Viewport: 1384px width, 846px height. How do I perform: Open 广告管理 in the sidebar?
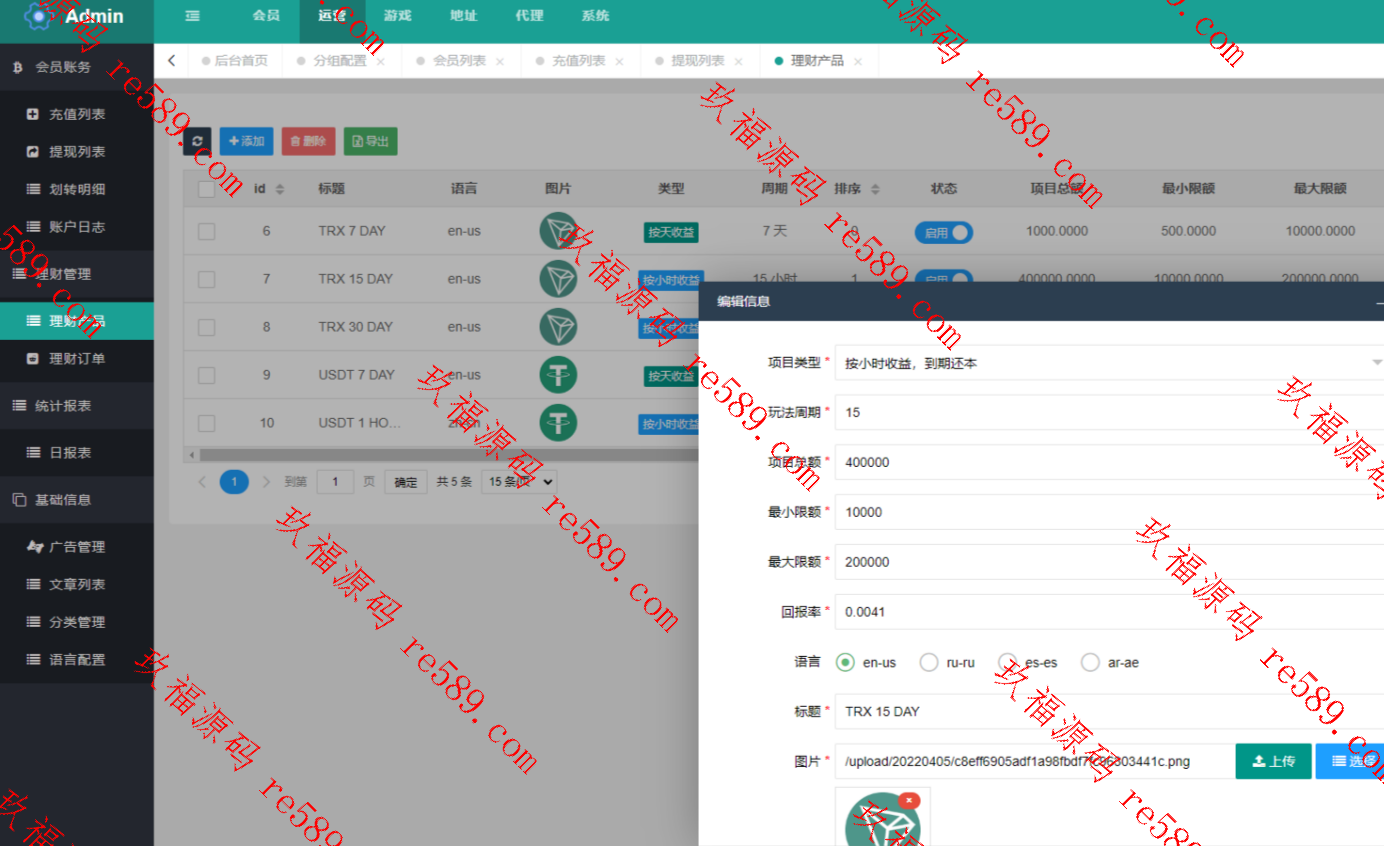point(77,547)
